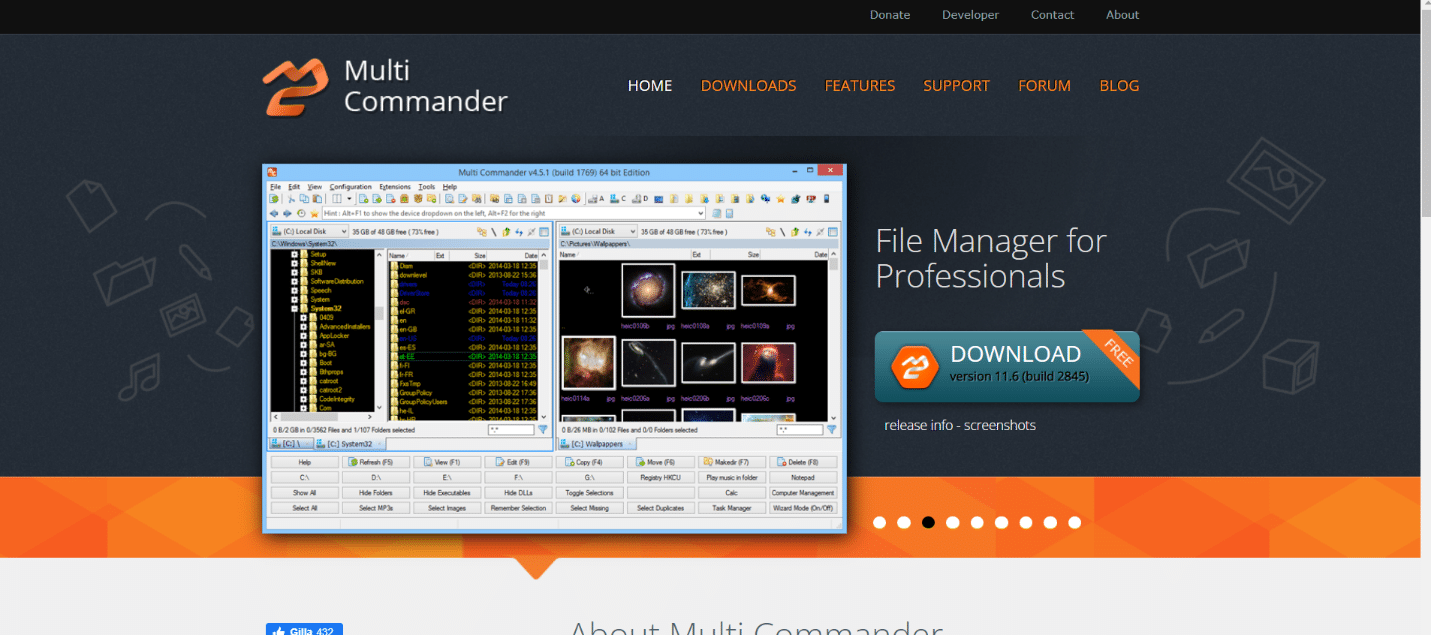Open the screenshots link under Download
The width and height of the screenshot is (1431, 635).
[x=1000, y=425]
